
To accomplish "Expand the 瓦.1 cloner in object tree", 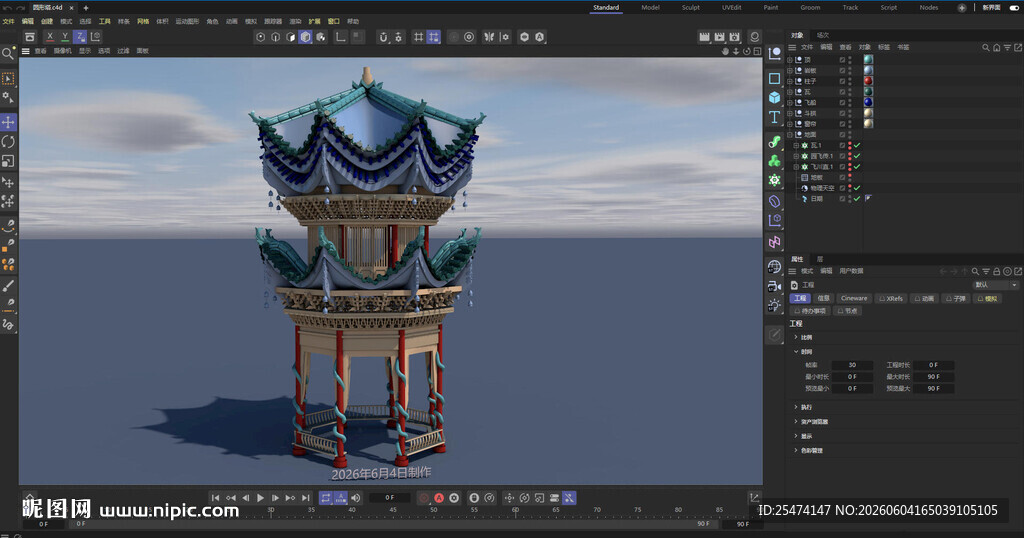I will tap(796, 146).
